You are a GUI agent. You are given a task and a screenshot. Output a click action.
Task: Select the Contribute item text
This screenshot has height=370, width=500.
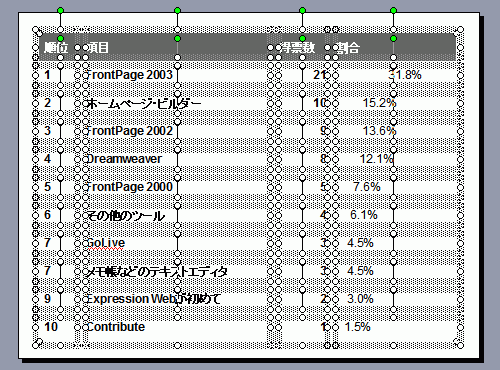pyautogui.click(x=116, y=327)
